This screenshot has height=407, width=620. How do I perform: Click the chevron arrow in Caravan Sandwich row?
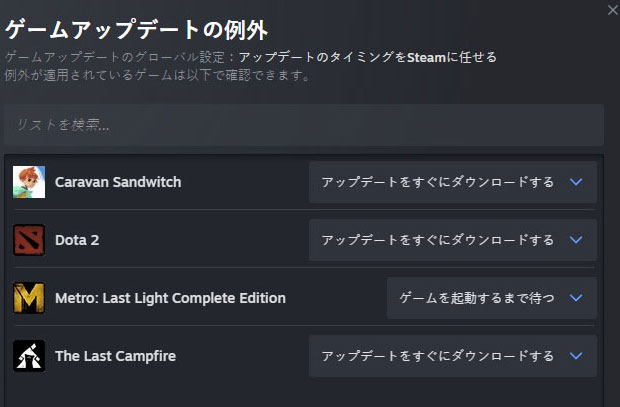tap(575, 182)
